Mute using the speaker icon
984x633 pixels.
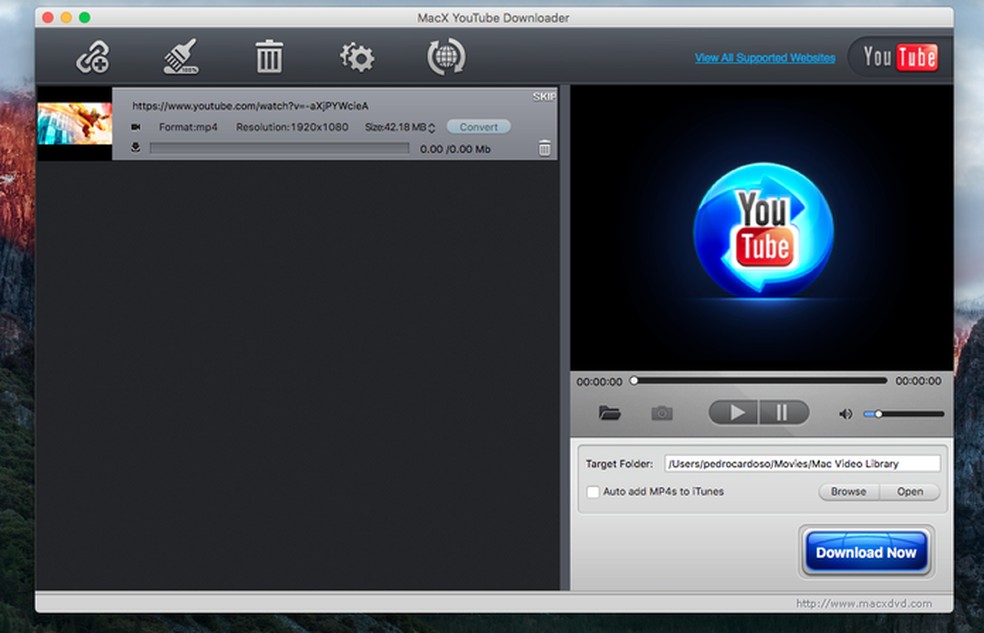845,414
